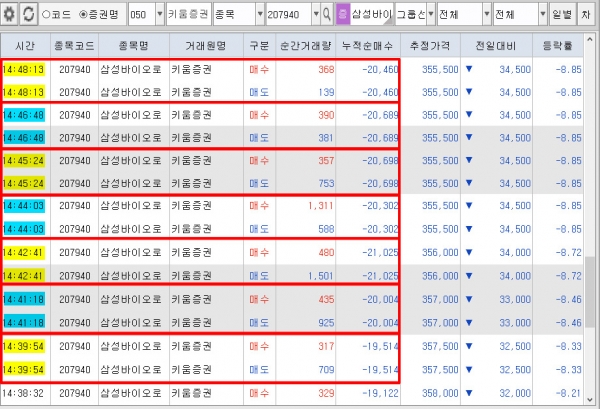This screenshot has height=409, width=600.
Task: Click the 차 button at toolbar end
Action: pyautogui.click(x=586, y=15)
